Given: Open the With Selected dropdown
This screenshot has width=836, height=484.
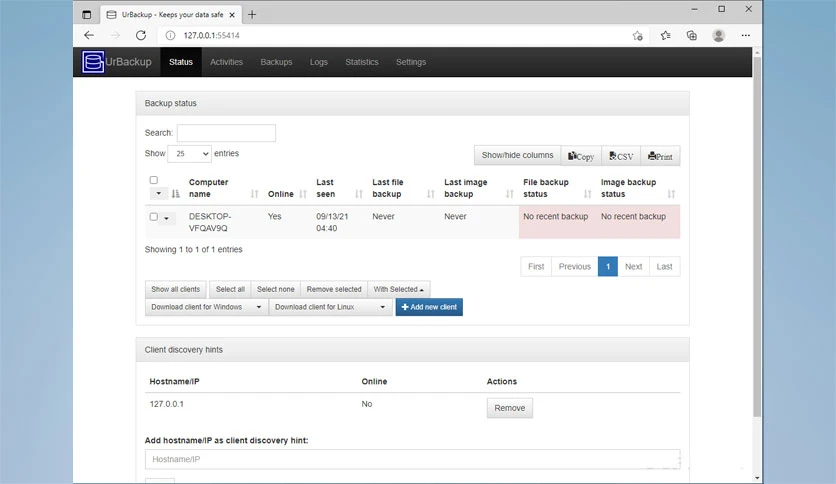Looking at the screenshot, I should click(398, 289).
